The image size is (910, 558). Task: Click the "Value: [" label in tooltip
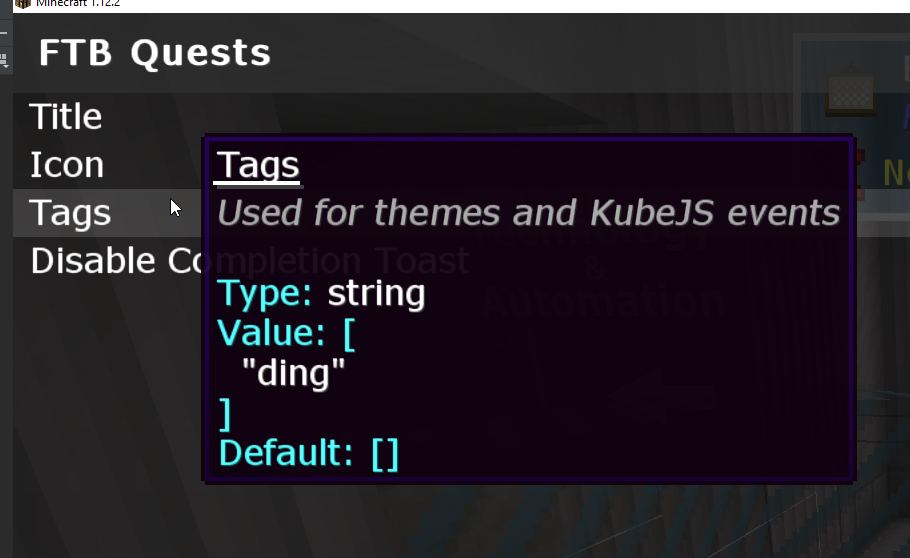286,333
